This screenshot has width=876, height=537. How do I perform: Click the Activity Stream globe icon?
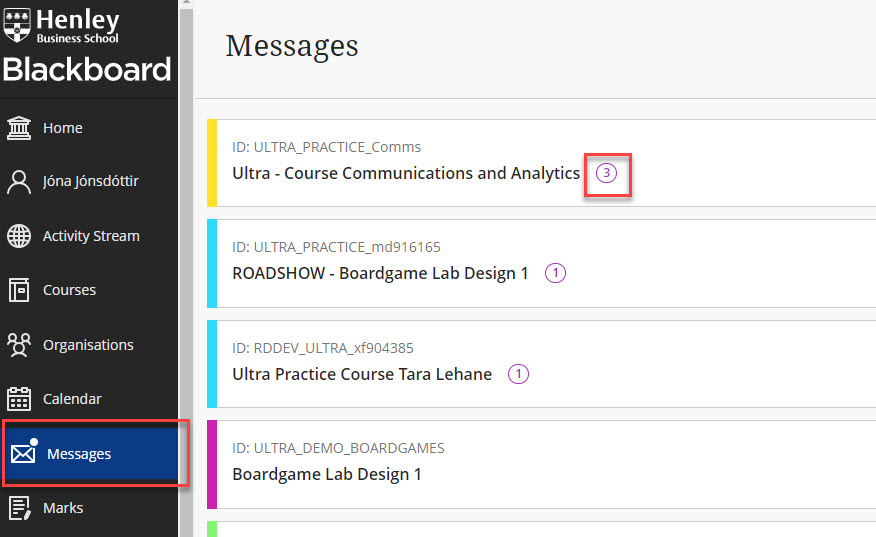19,236
